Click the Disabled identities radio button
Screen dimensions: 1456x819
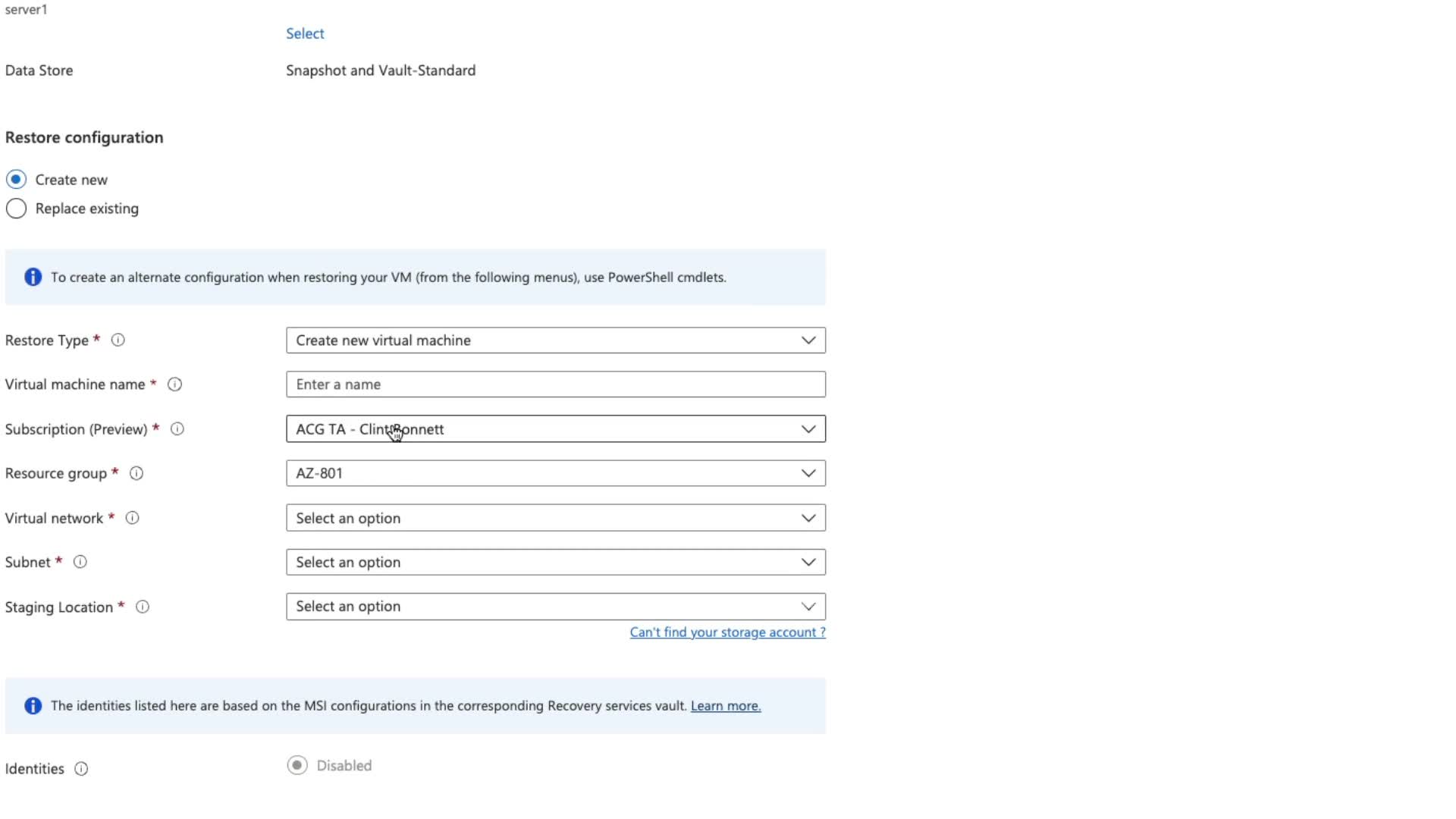[297, 765]
